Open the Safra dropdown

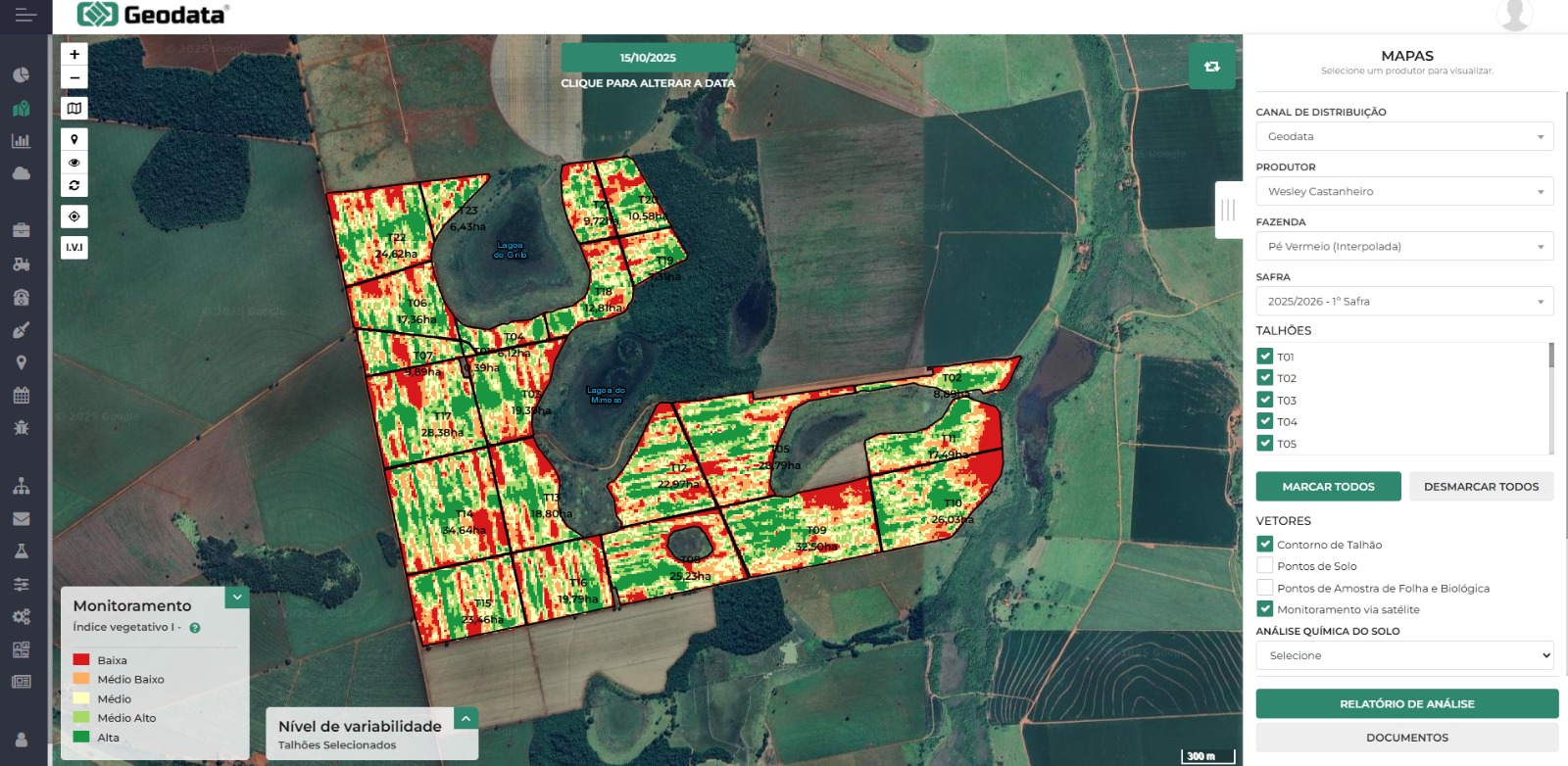pyautogui.click(x=1406, y=301)
